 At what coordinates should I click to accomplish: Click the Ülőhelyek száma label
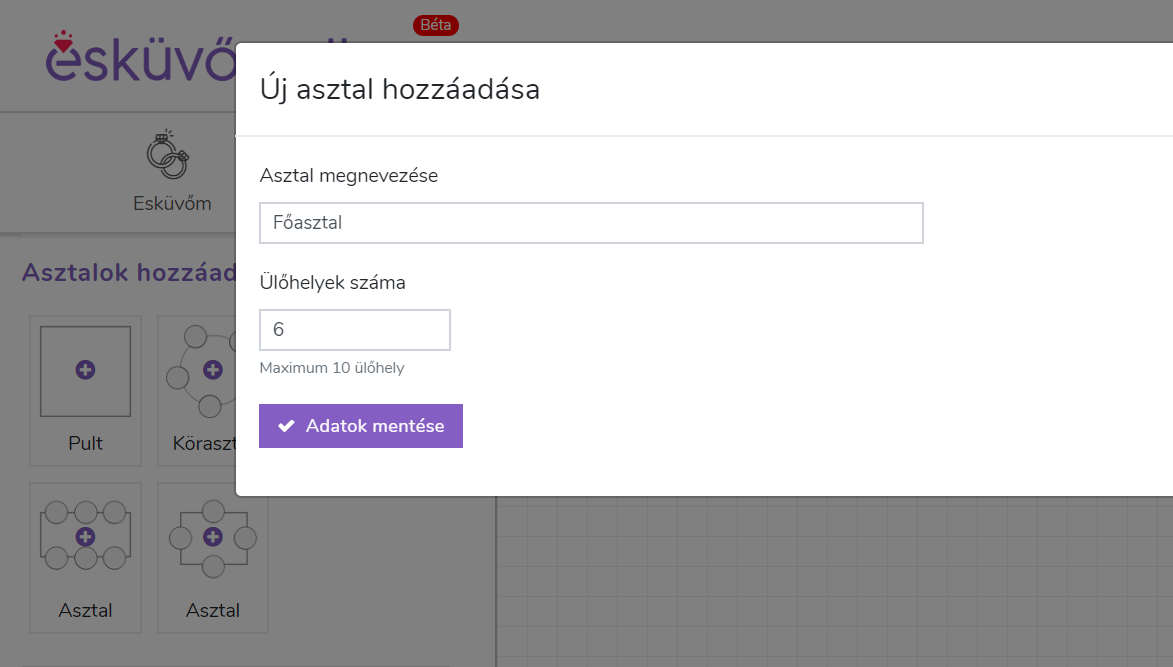click(x=332, y=283)
